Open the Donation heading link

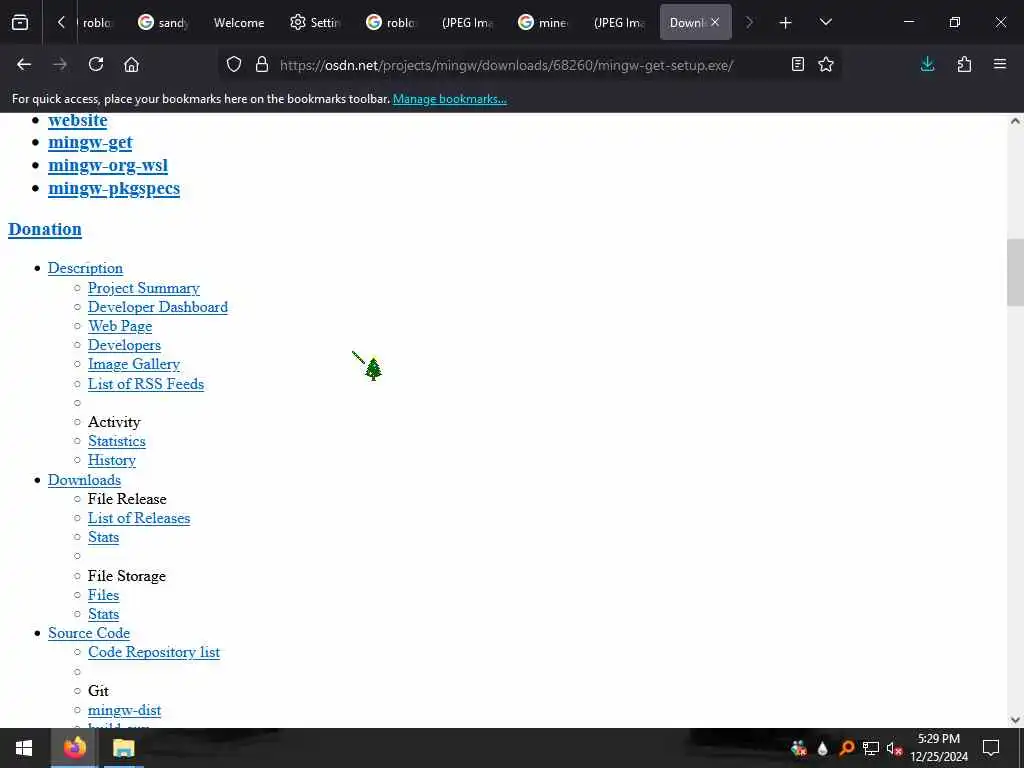(x=45, y=229)
